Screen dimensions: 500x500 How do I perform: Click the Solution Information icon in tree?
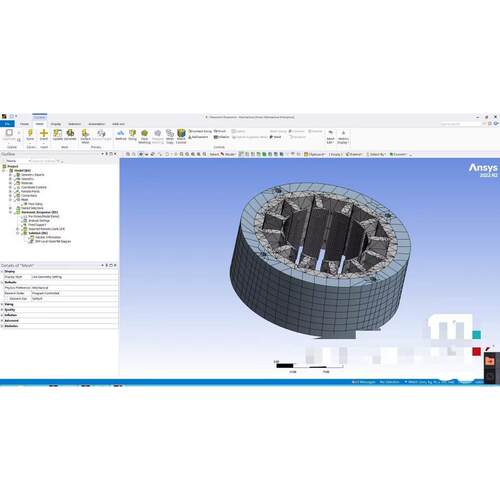coord(32,237)
